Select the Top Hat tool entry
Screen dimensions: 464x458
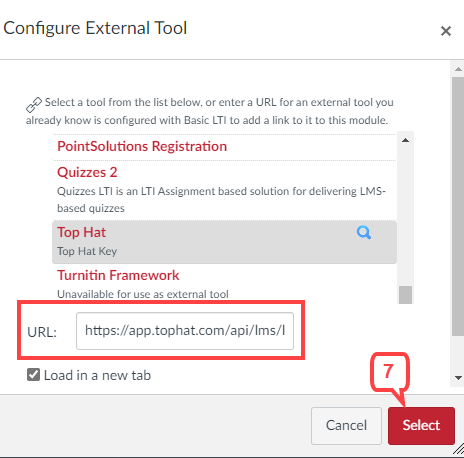(x=224, y=242)
